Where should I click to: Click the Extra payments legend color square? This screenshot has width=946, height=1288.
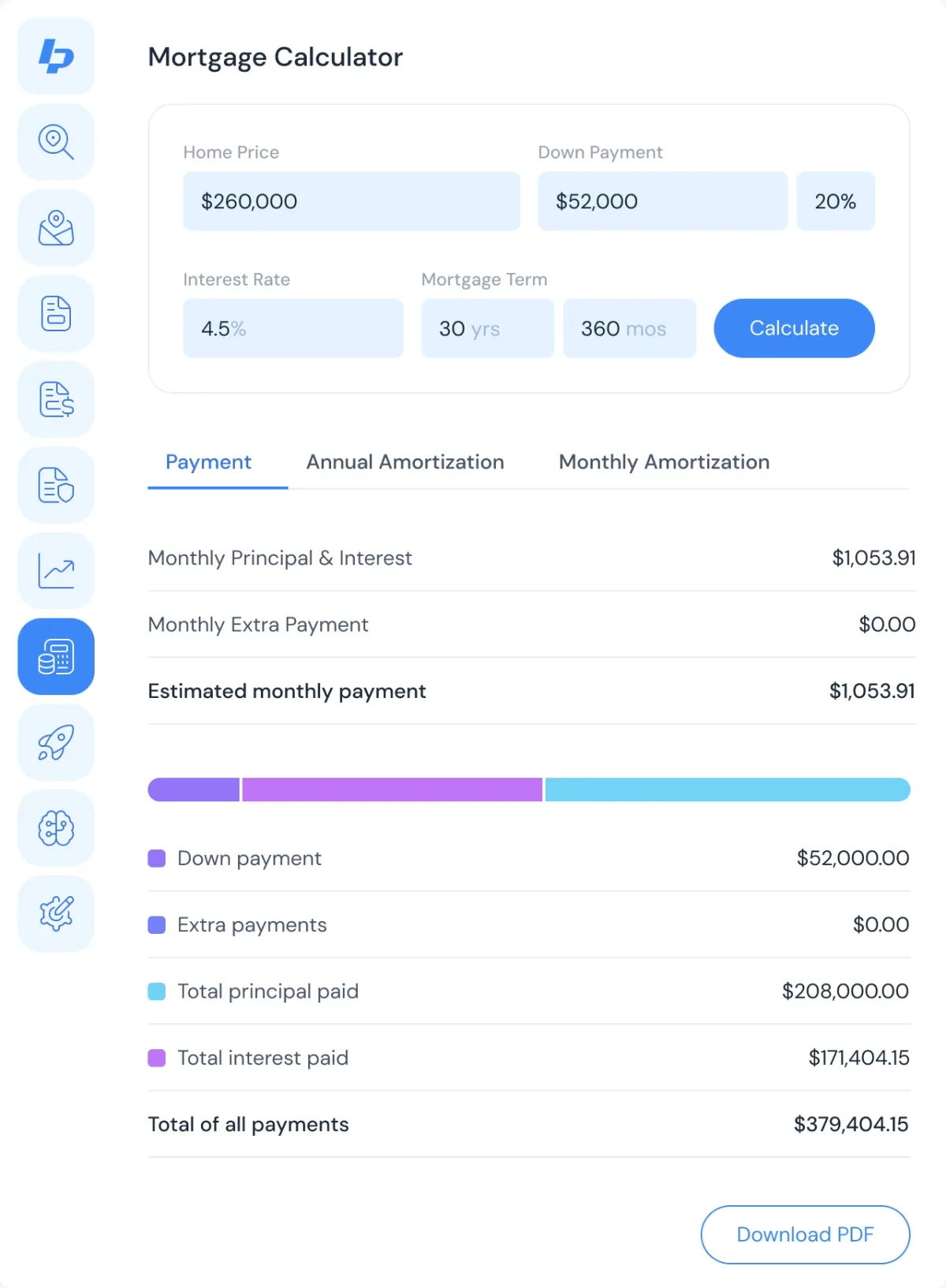[x=157, y=924]
